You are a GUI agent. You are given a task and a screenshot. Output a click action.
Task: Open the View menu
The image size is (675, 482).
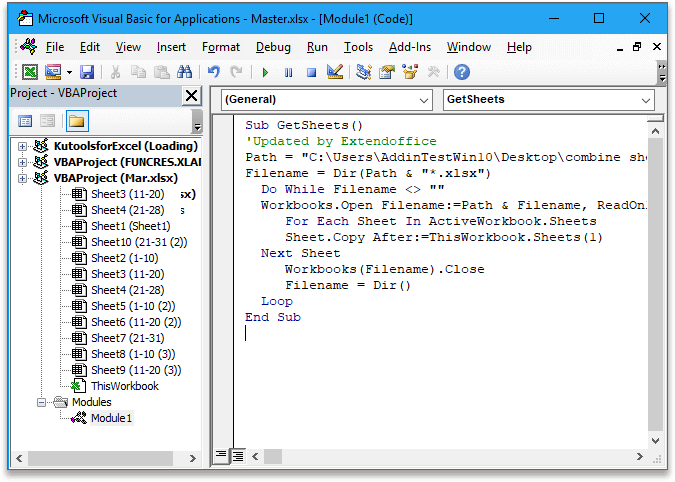(x=128, y=47)
